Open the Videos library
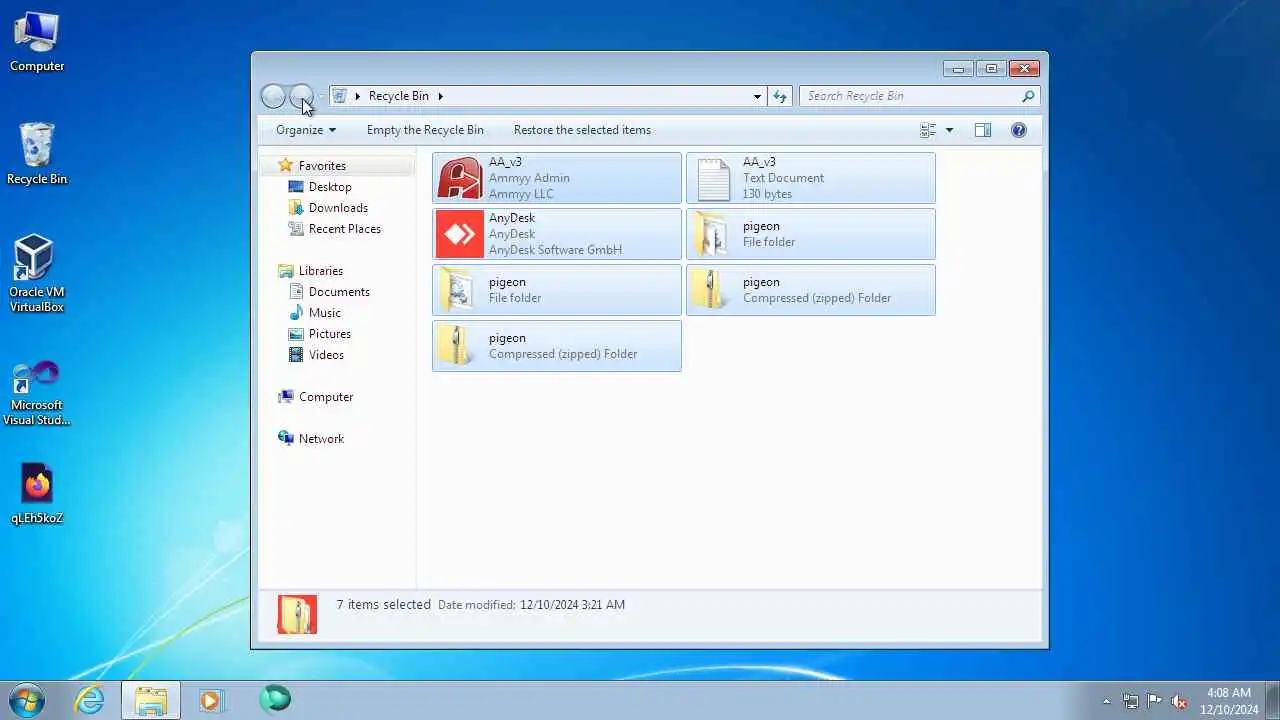 [x=326, y=355]
